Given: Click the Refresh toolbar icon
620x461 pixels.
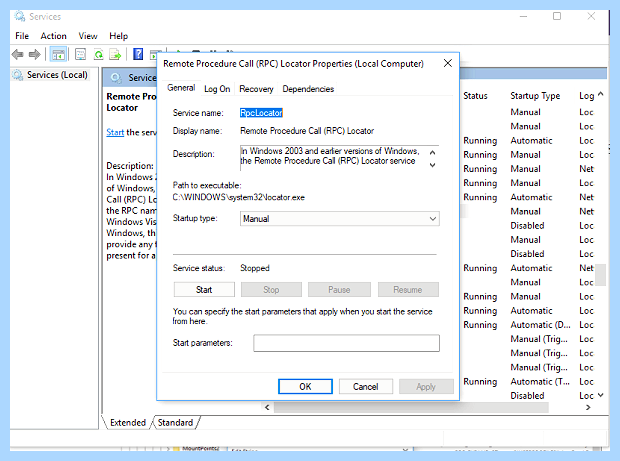Looking at the screenshot, I should click(98, 54).
